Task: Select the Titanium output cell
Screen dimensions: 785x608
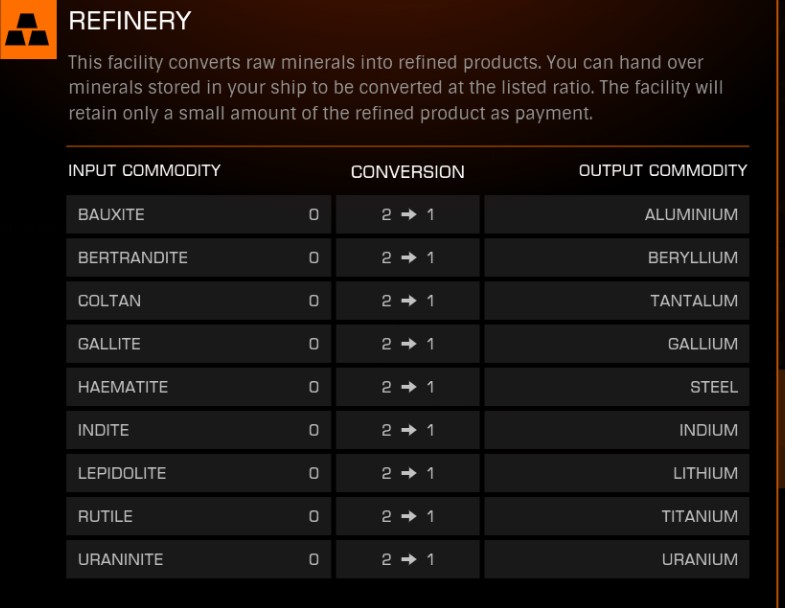Action: click(x=617, y=516)
